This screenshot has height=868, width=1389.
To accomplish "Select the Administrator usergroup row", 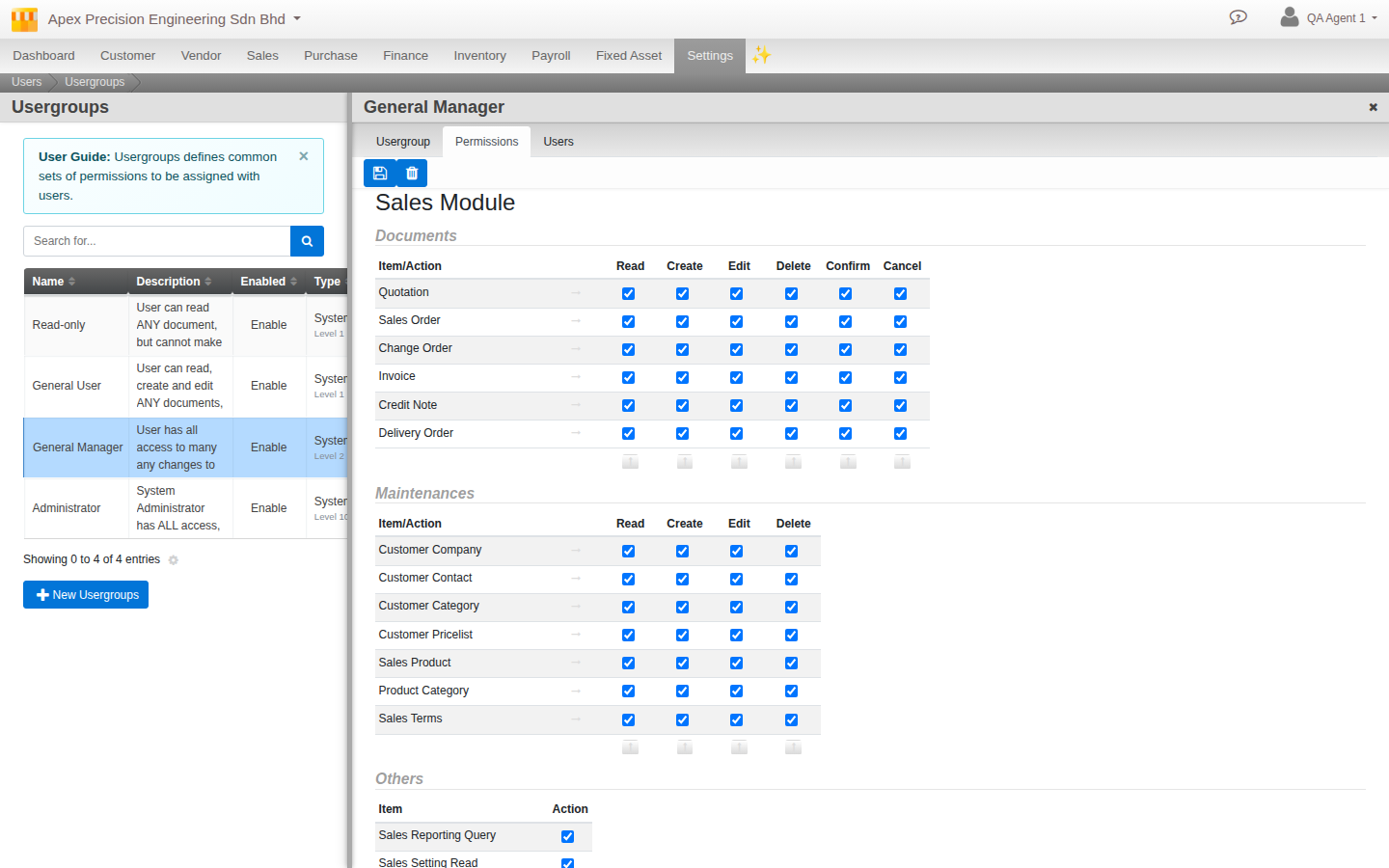I will tap(185, 508).
